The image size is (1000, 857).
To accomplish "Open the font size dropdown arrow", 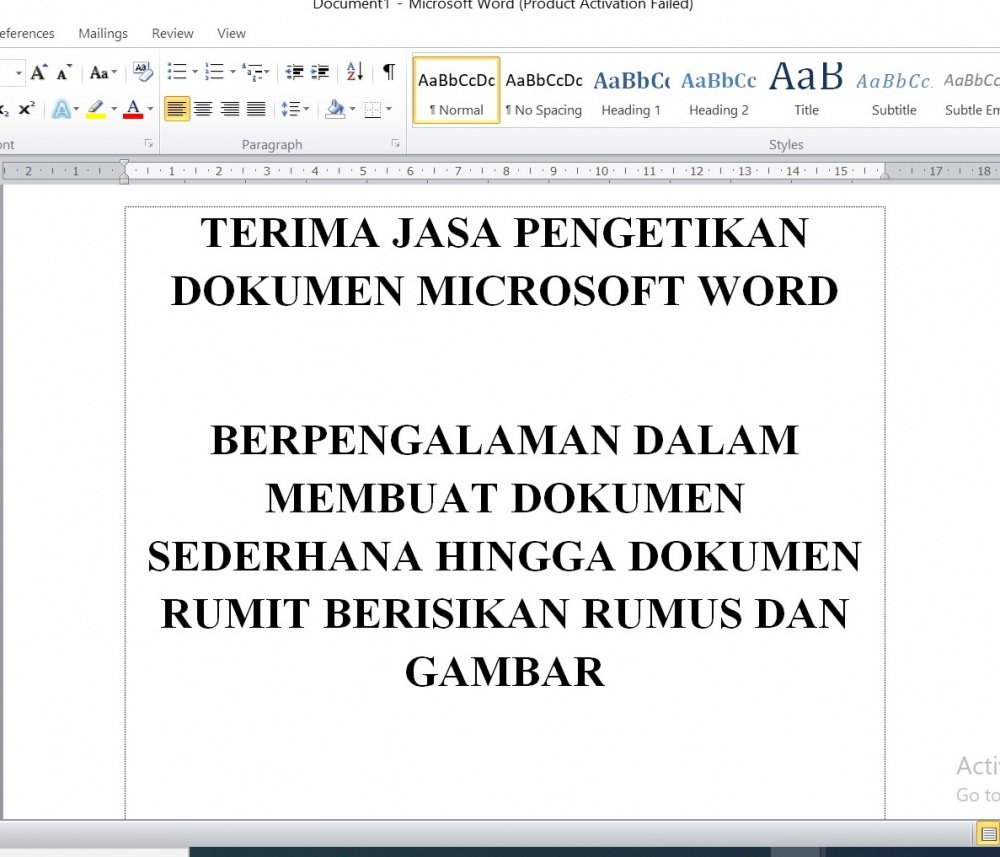I will 18,73.
